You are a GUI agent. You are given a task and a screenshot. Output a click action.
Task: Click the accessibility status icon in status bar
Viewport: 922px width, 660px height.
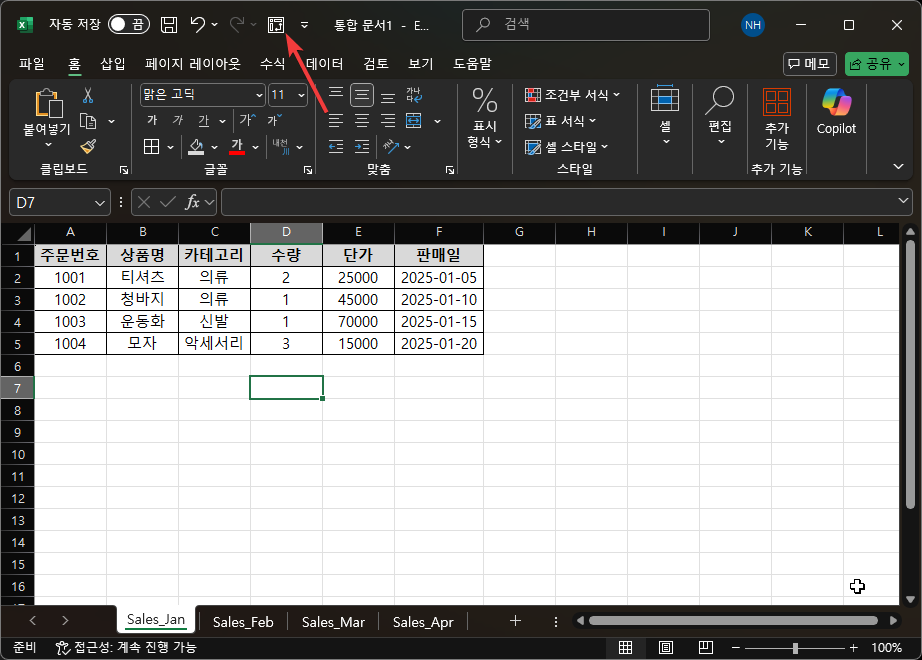62,648
